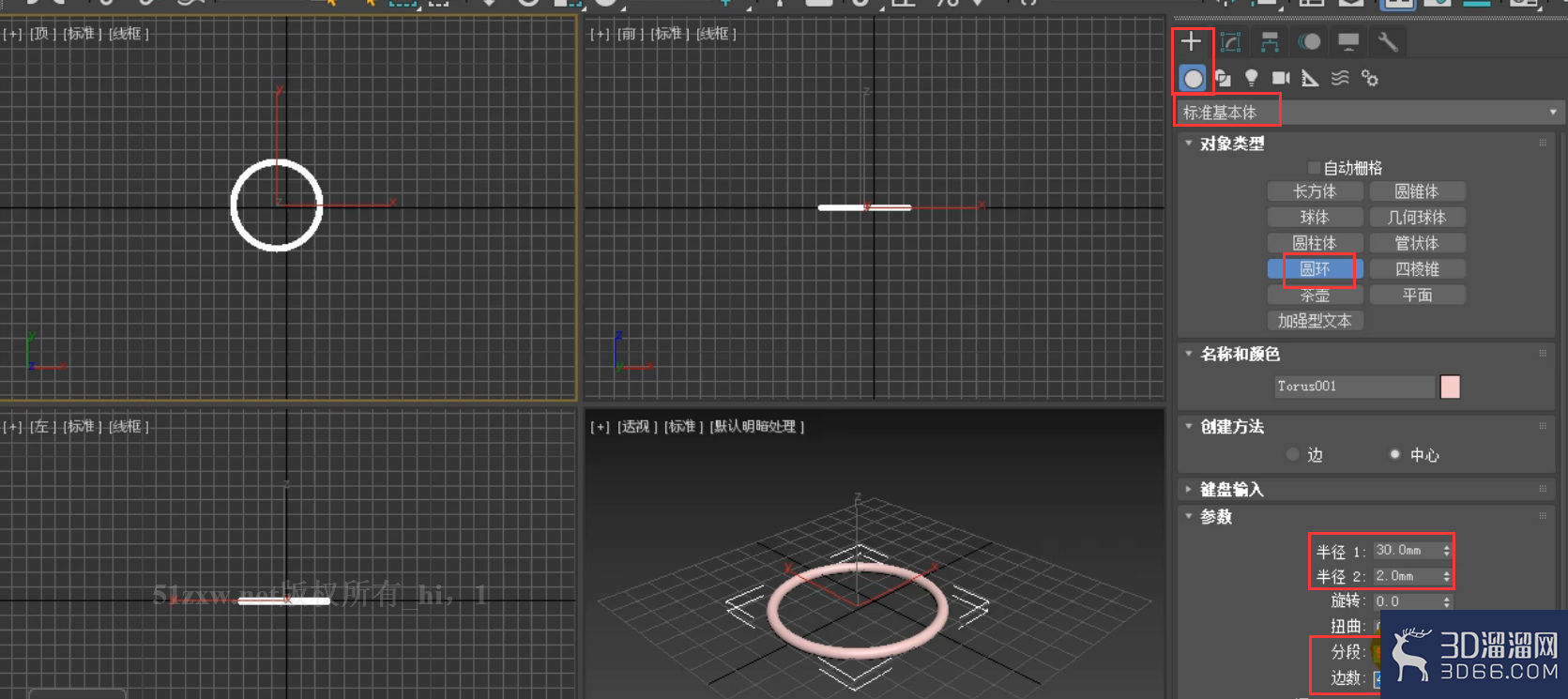Image resolution: width=1568 pixels, height=699 pixels.
Task: Click the highlighted 圆环 torus button
Action: pos(1315,269)
